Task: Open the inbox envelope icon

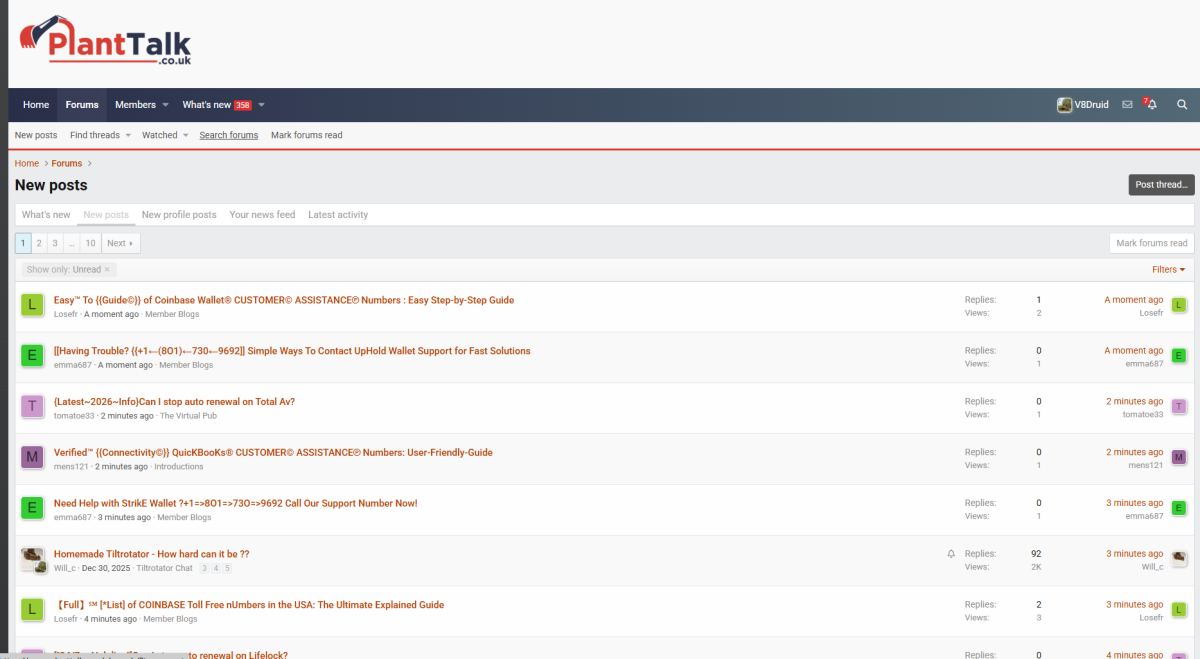Action: point(1127,105)
